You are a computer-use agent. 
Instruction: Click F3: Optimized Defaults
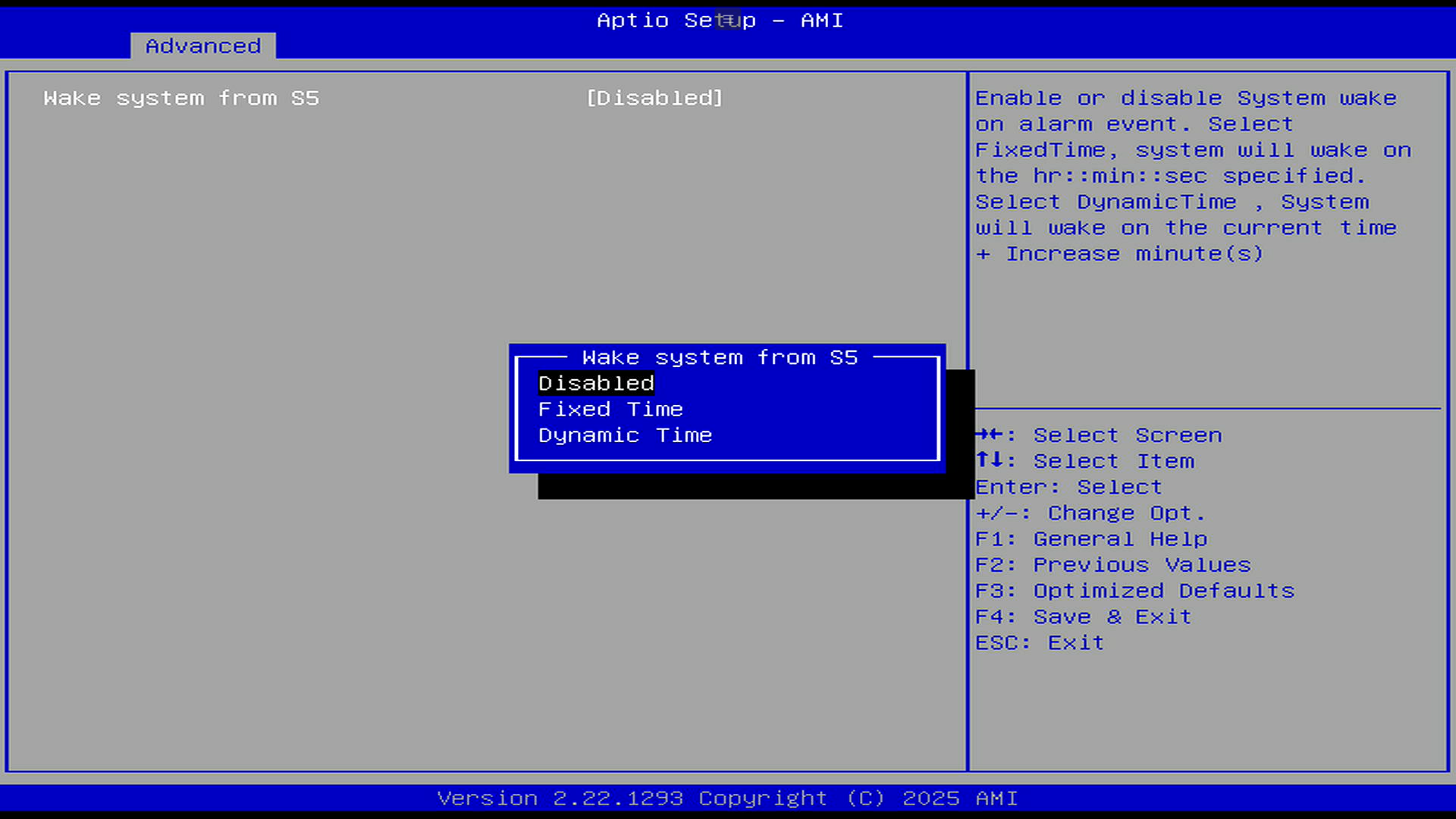1134,591
